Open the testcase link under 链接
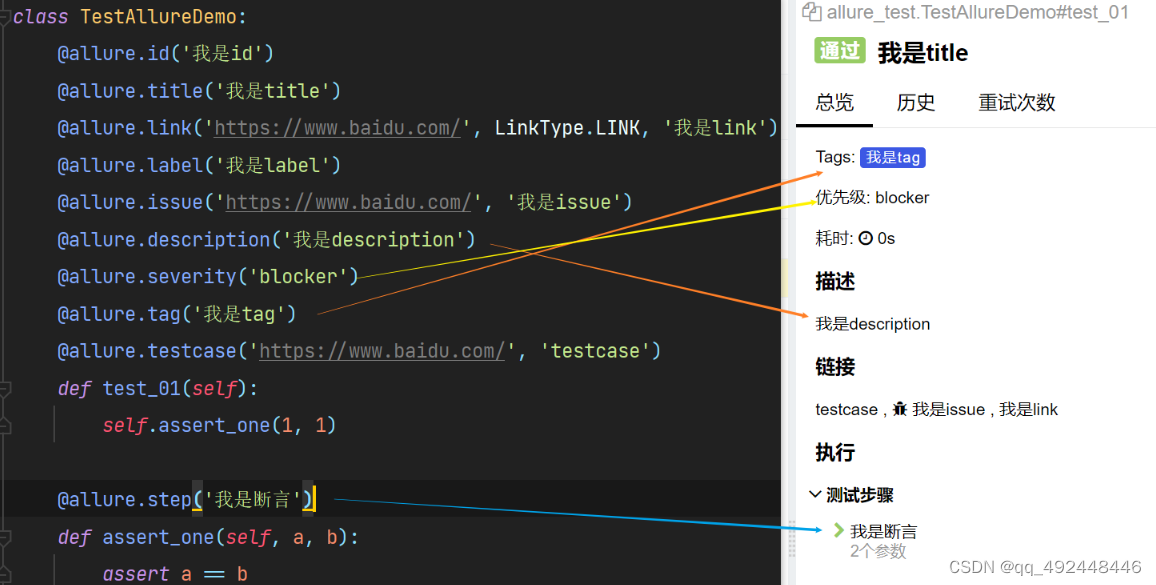Image resolution: width=1156 pixels, height=585 pixels. (x=846, y=409)
